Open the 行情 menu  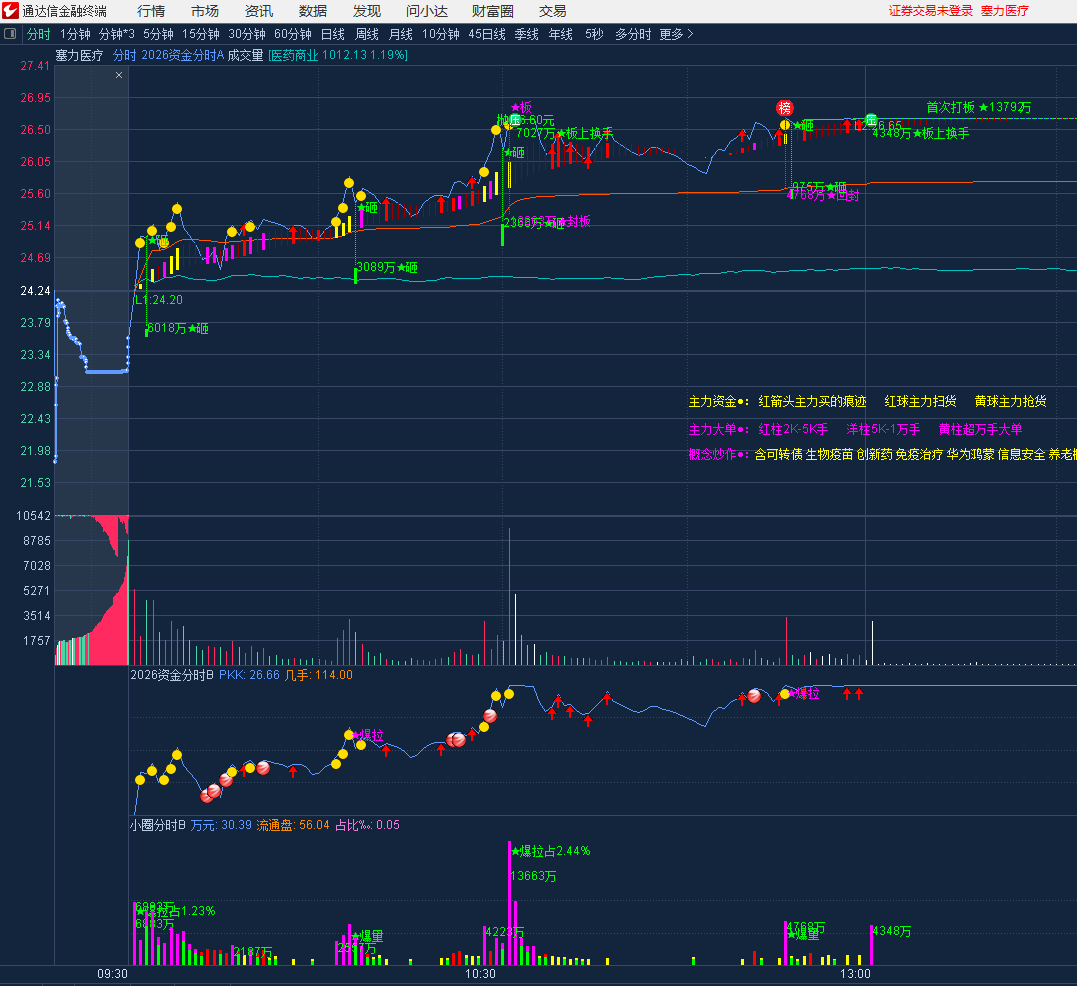point(151,11)
